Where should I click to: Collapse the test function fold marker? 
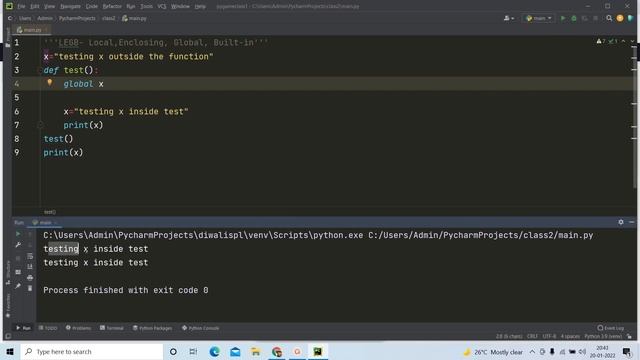pyautogui.click(x=40, y=70)
